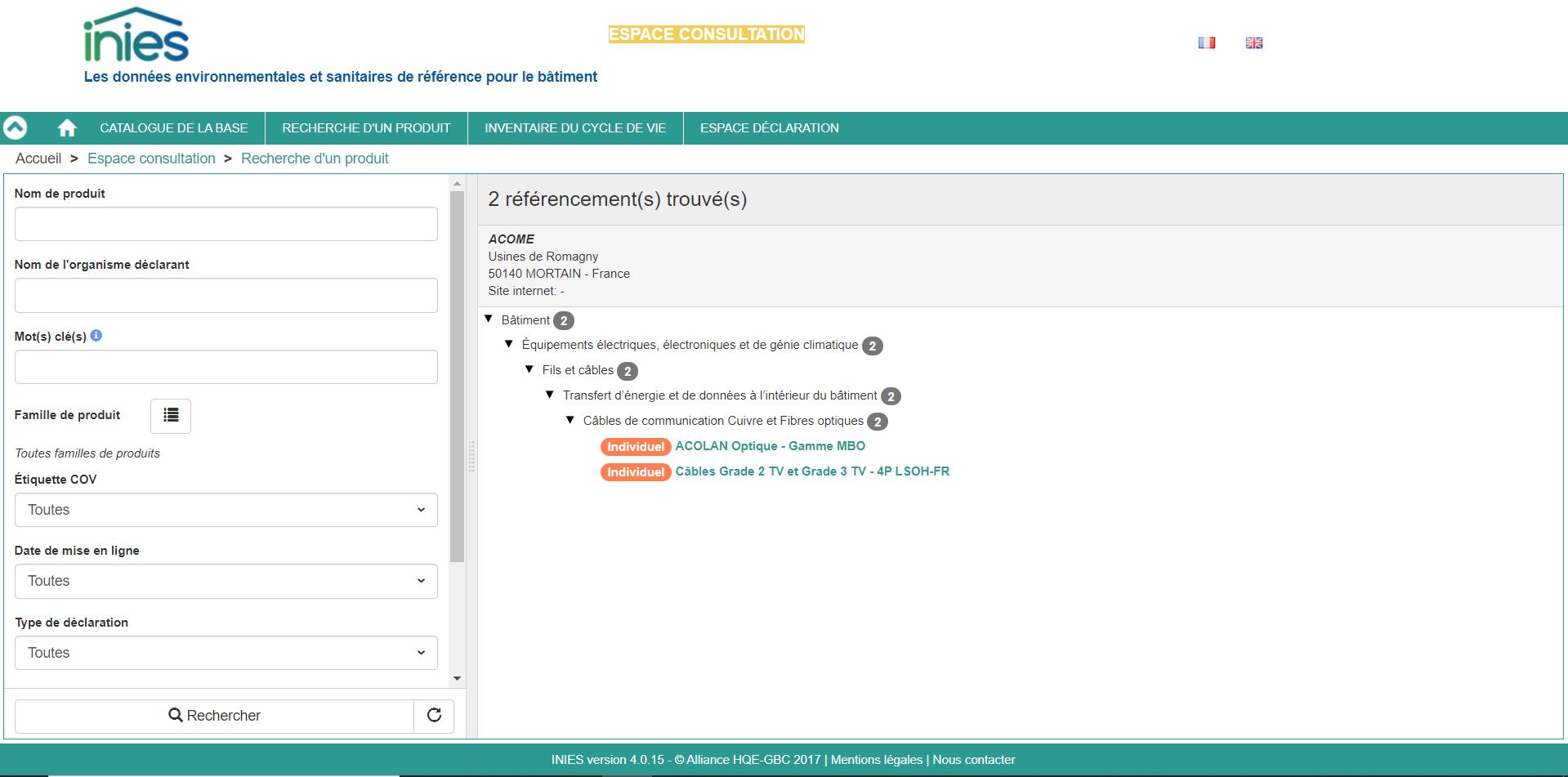
Task: Open the Date de mise en ligne dropdown
Action: [x=226, y=581]
